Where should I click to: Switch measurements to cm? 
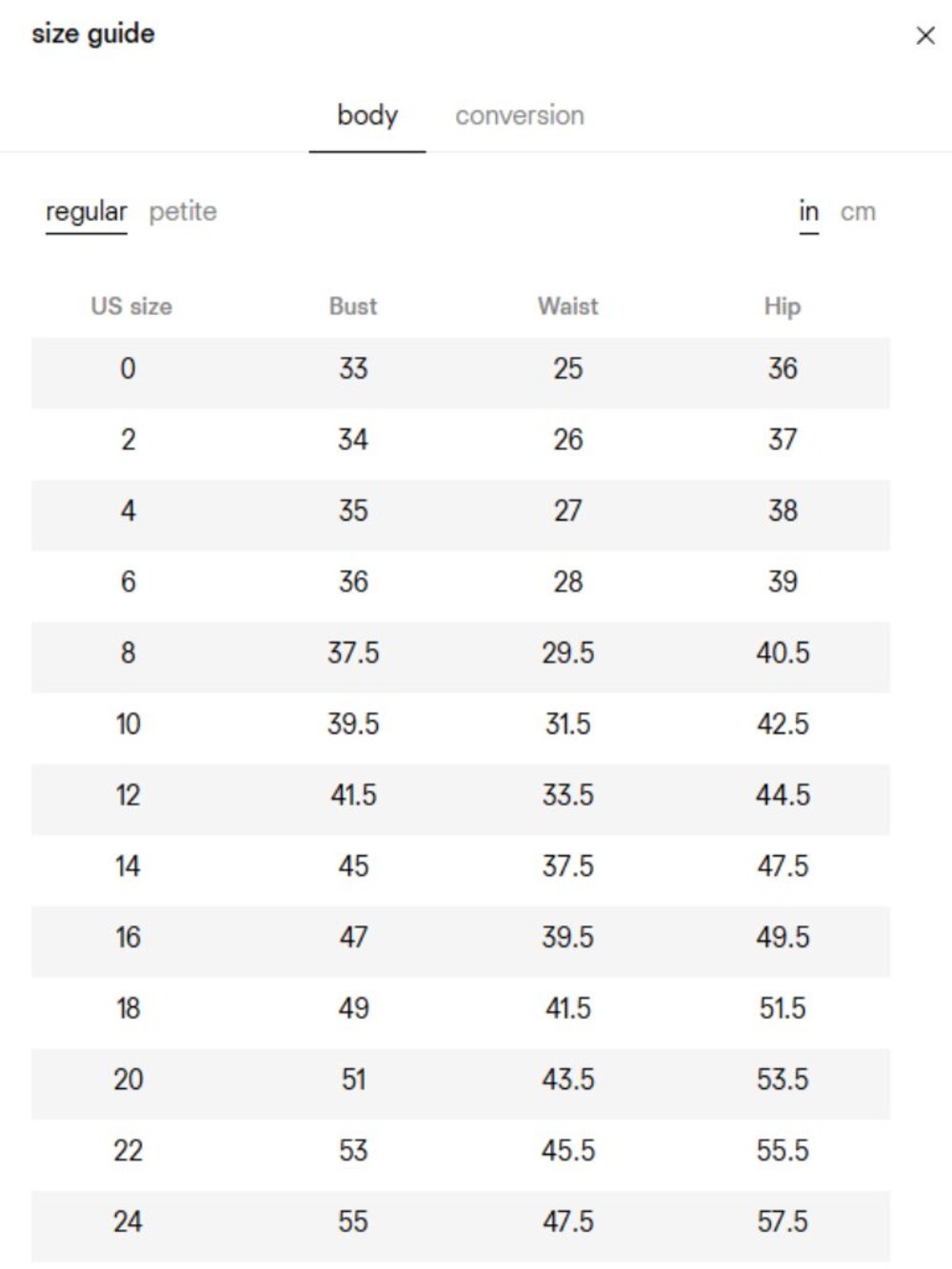[858, 211]
